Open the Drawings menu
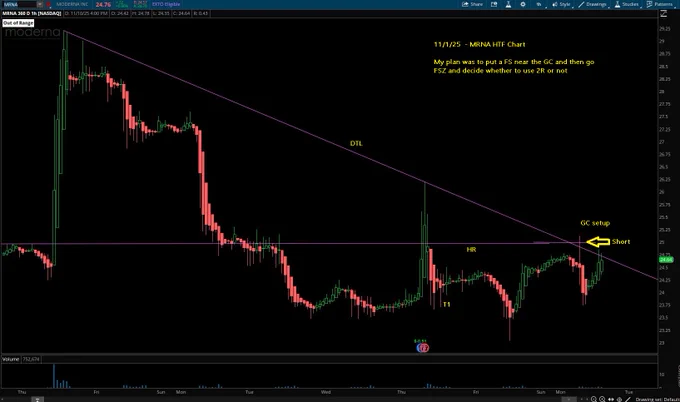680x402 pixels. 593,4
